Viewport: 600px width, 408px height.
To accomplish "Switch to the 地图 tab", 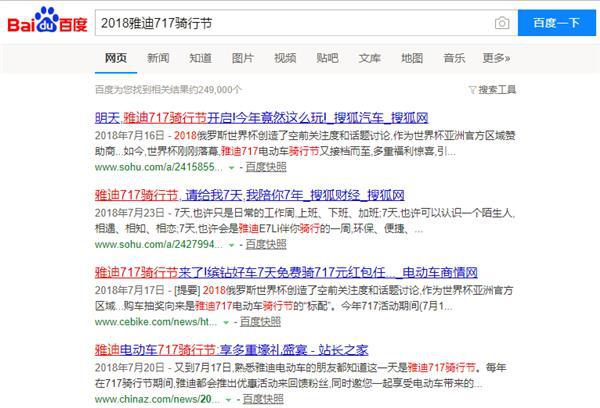I will click(412, 58).
